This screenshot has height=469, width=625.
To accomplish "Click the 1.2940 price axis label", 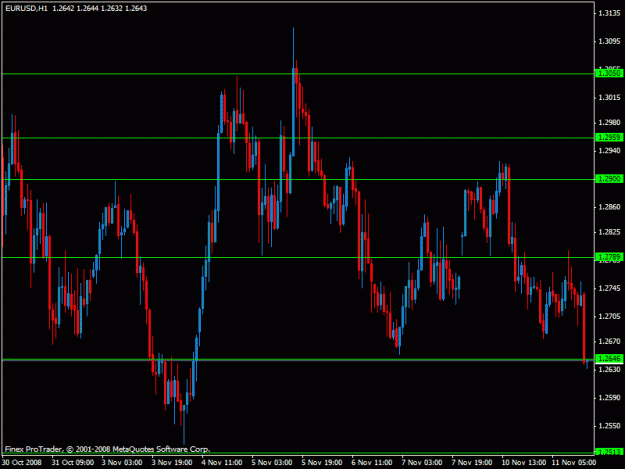I will coord(610,151).
